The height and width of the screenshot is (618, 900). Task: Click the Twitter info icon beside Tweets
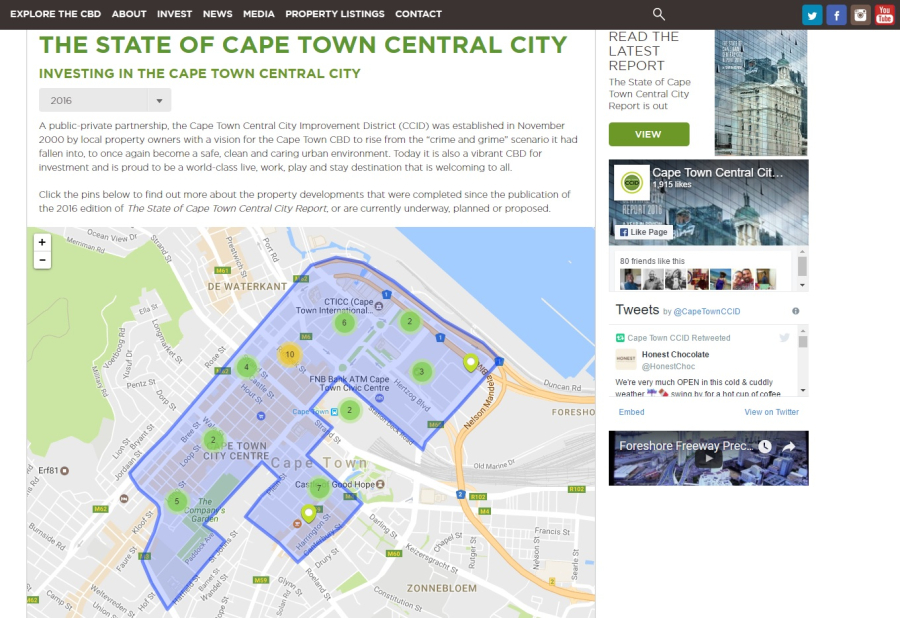pos(796,311)
